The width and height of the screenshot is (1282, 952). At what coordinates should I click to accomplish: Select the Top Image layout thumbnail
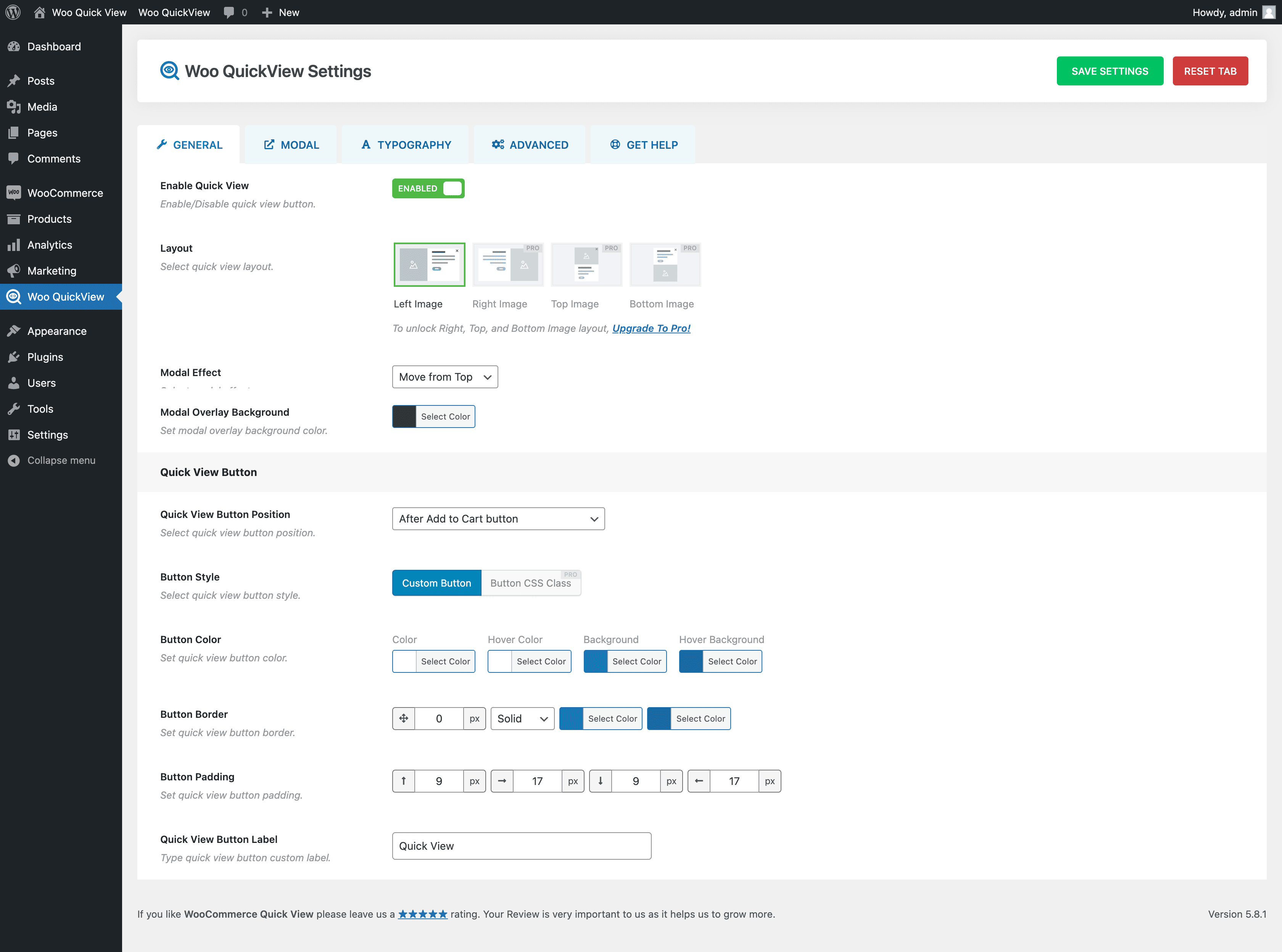point(587,265)
